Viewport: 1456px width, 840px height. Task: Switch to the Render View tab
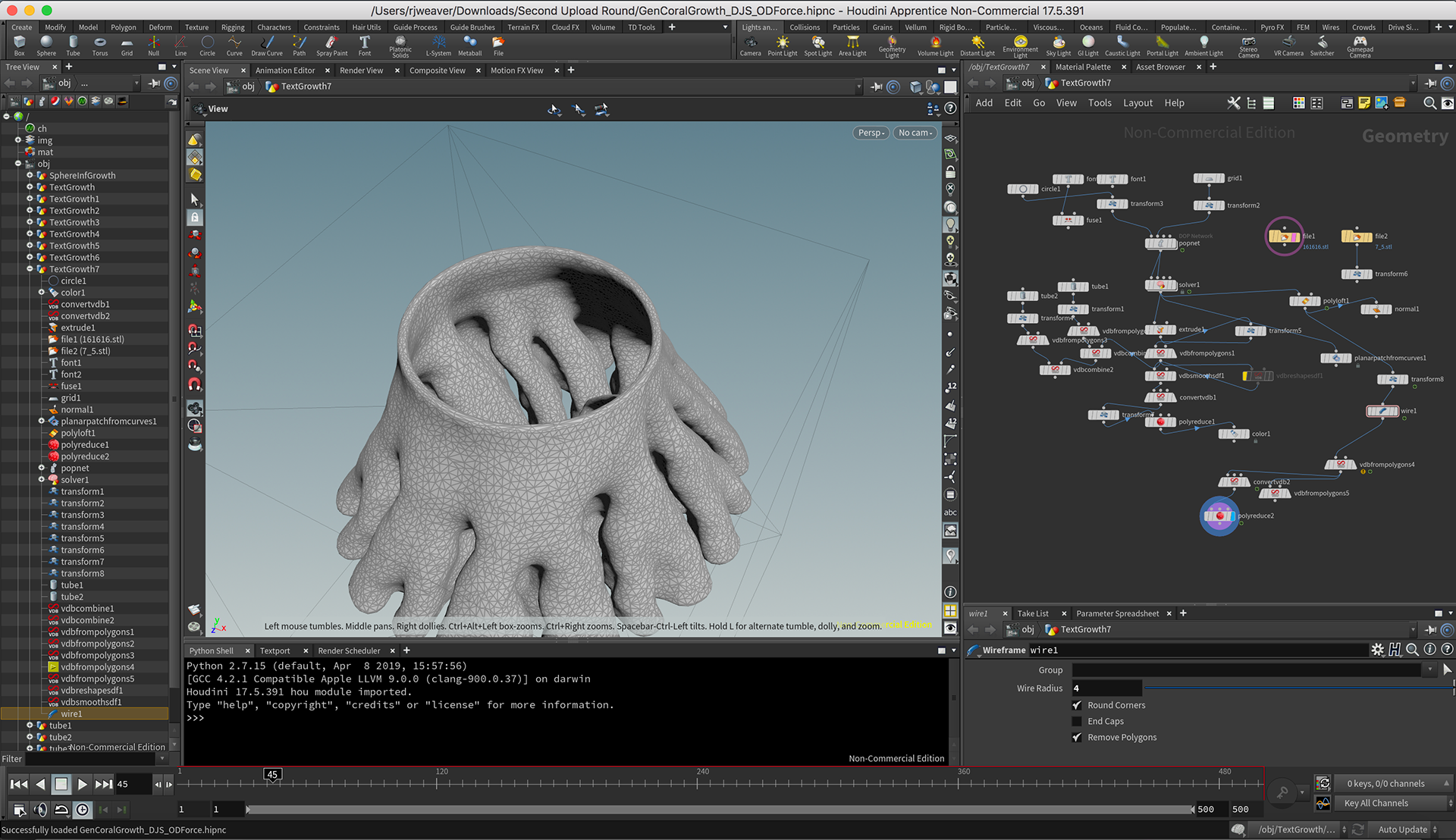[x=361, y=71]
